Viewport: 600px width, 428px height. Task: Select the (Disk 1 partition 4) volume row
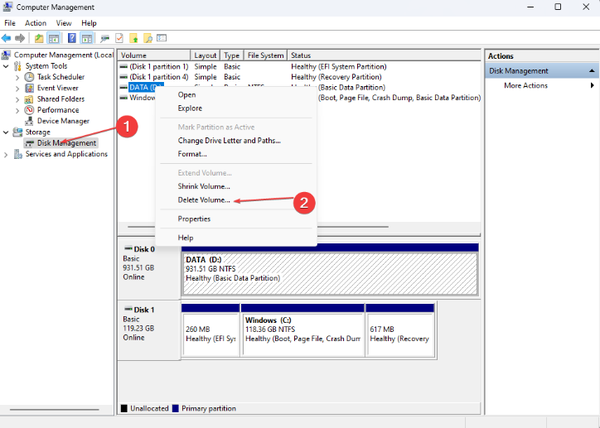pos(299,77)
